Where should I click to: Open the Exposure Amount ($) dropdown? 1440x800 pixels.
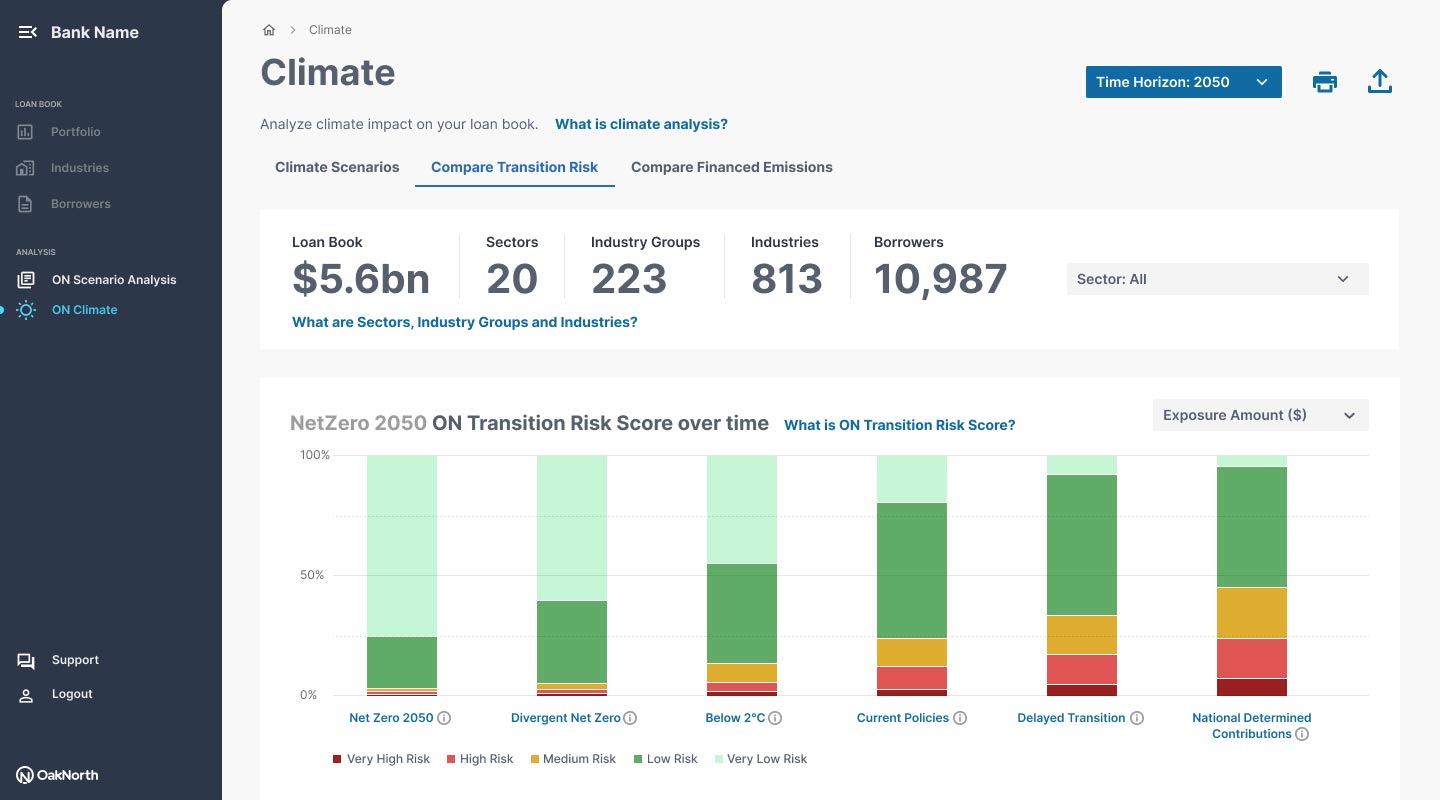click(1260, 415)
